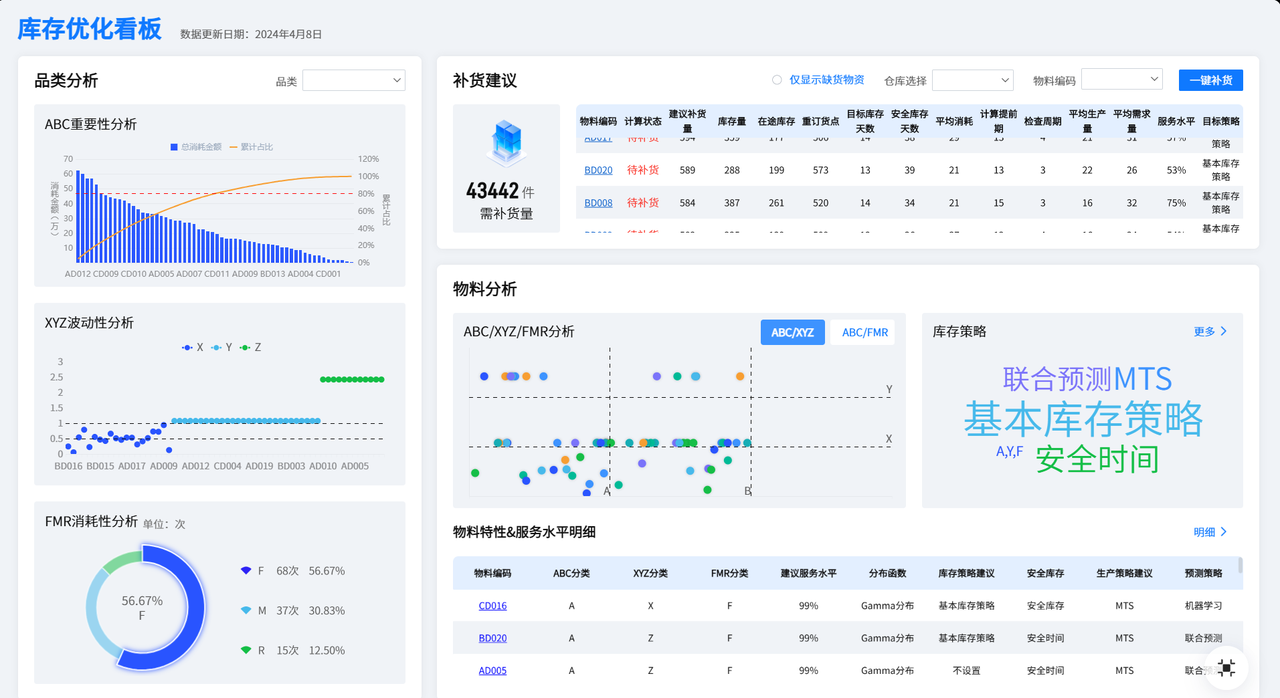Open BD020 link in service level details
1280x698 pixels.
[x=492, y=638]
